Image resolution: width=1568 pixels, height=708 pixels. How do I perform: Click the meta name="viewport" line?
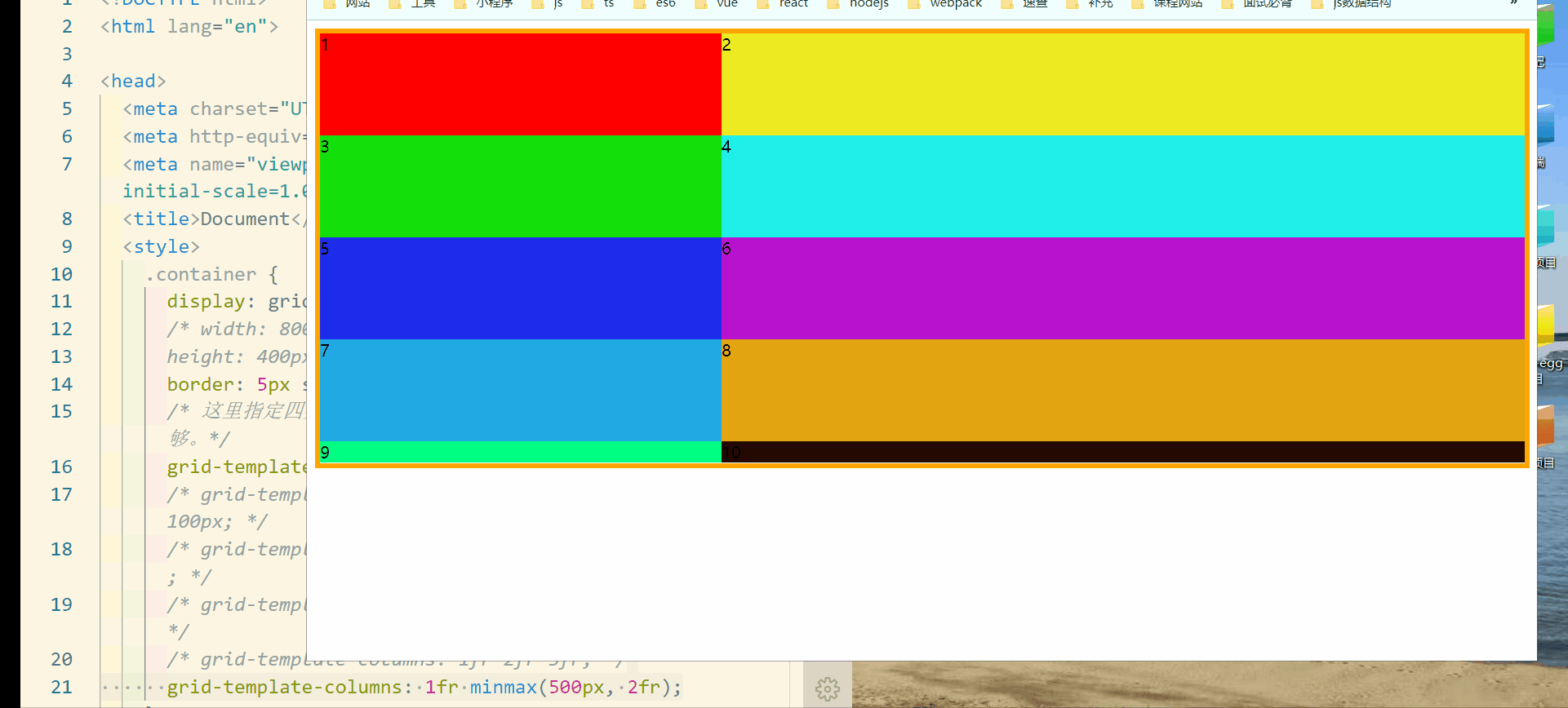215,164
